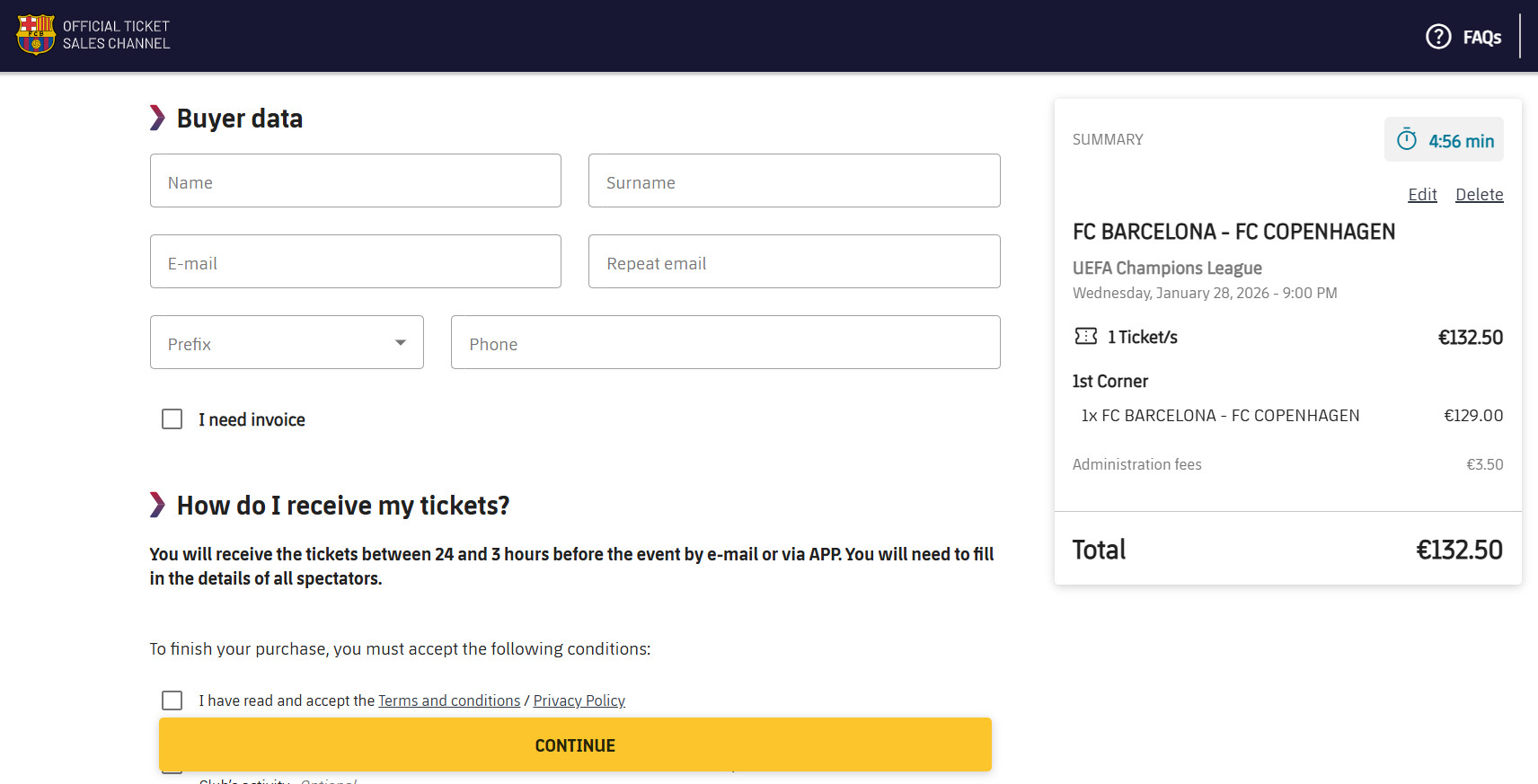Click the FC Barcelona crest logo

coord(36,35)
